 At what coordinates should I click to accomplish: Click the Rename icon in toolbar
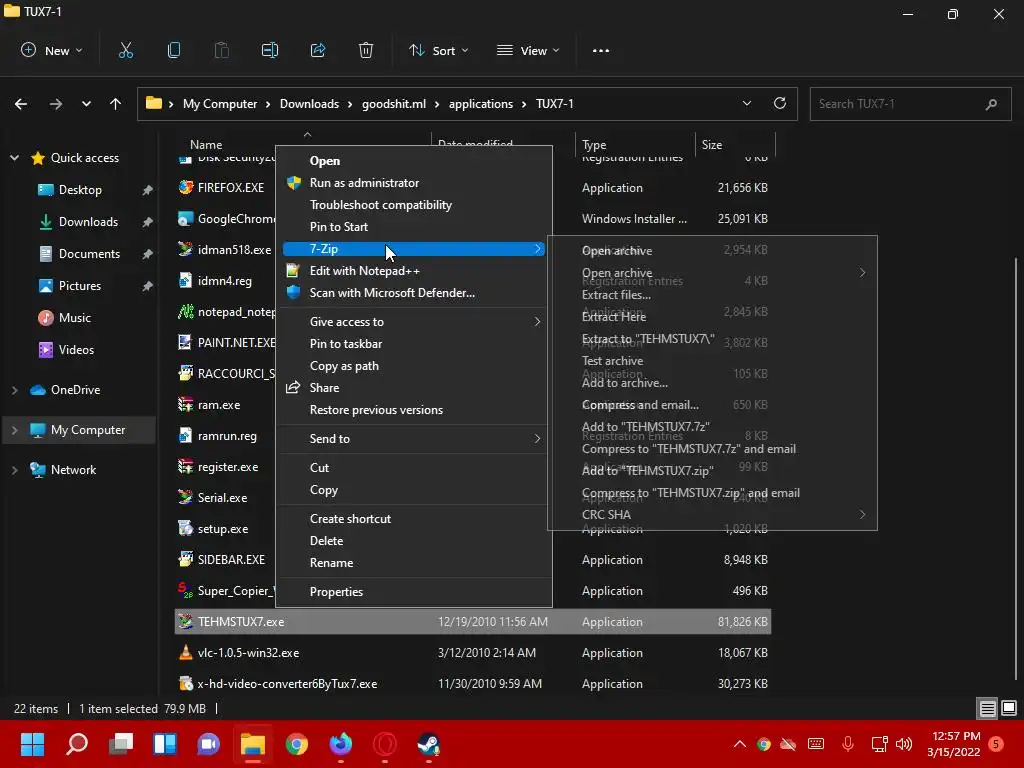point(270,50)
